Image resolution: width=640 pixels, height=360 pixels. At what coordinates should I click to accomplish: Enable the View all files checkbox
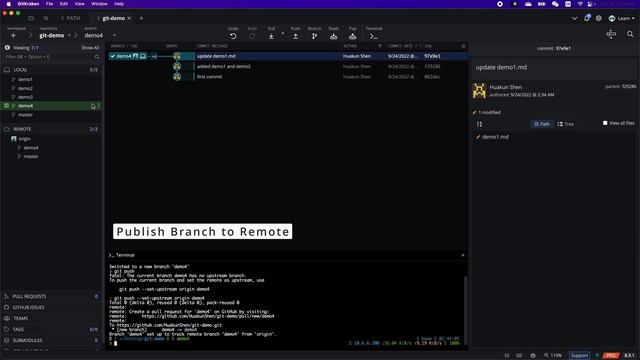tap(605, 123)
